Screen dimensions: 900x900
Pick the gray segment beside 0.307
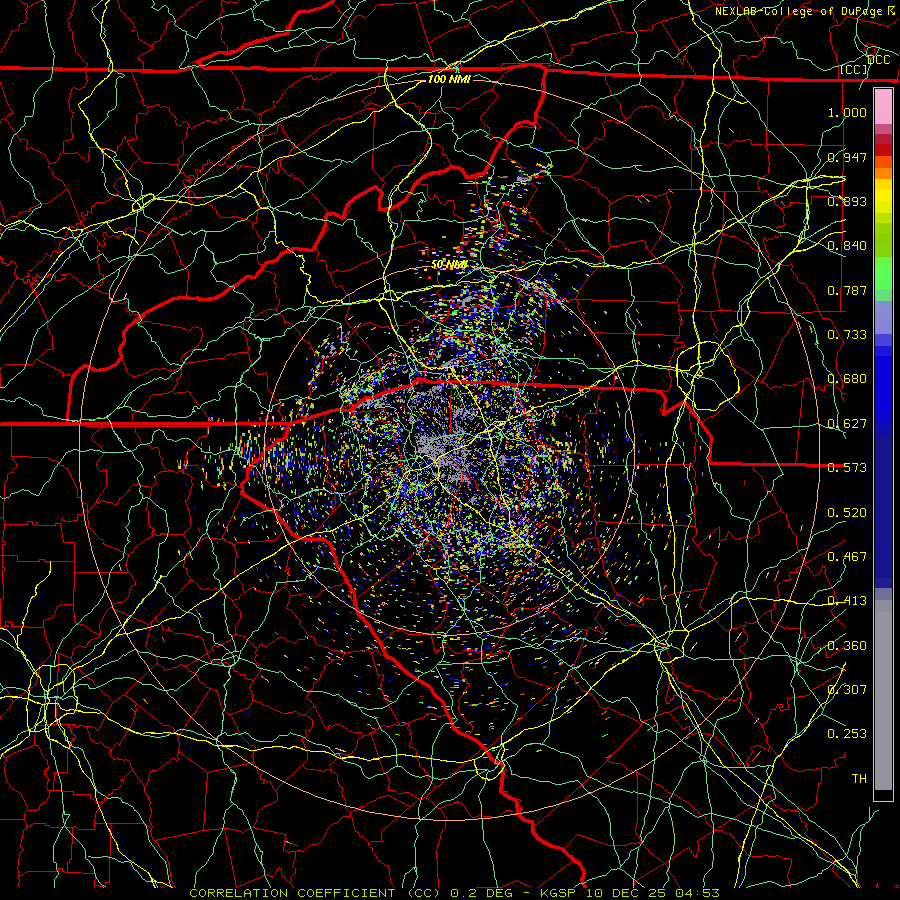click(883, 695)
